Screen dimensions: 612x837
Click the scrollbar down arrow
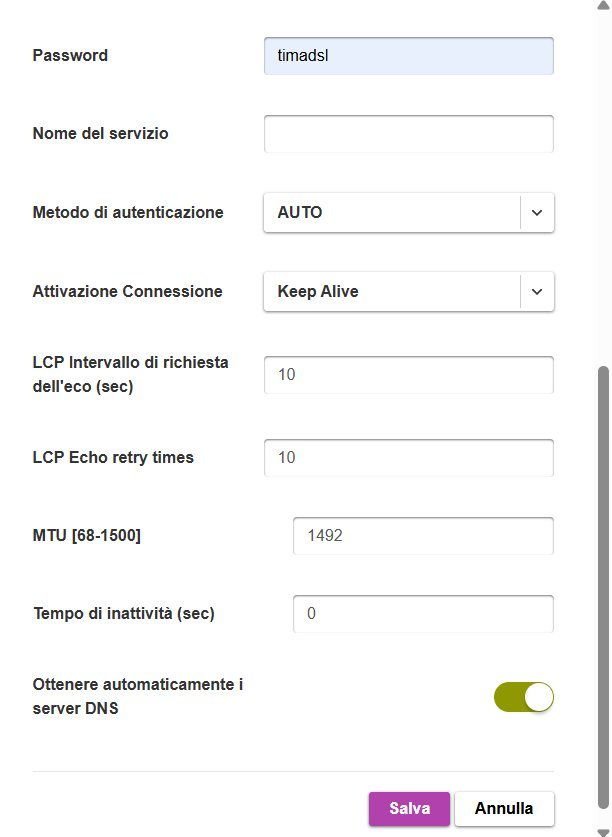601,831
